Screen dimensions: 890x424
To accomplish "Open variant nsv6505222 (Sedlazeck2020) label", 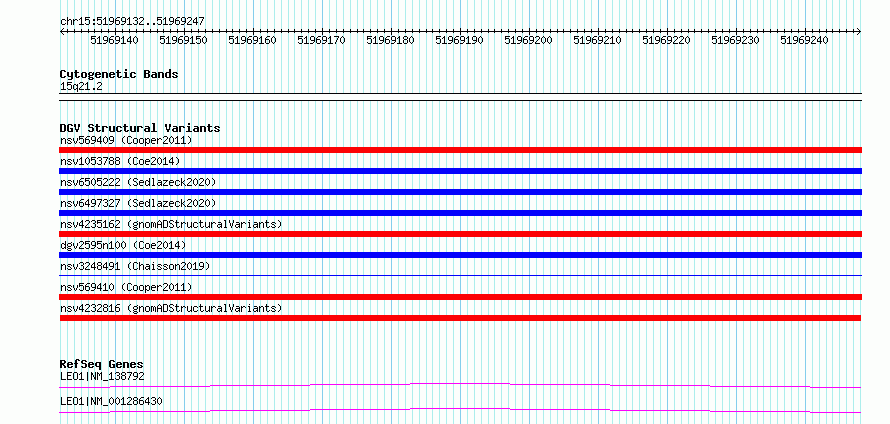I will point(138,182).
